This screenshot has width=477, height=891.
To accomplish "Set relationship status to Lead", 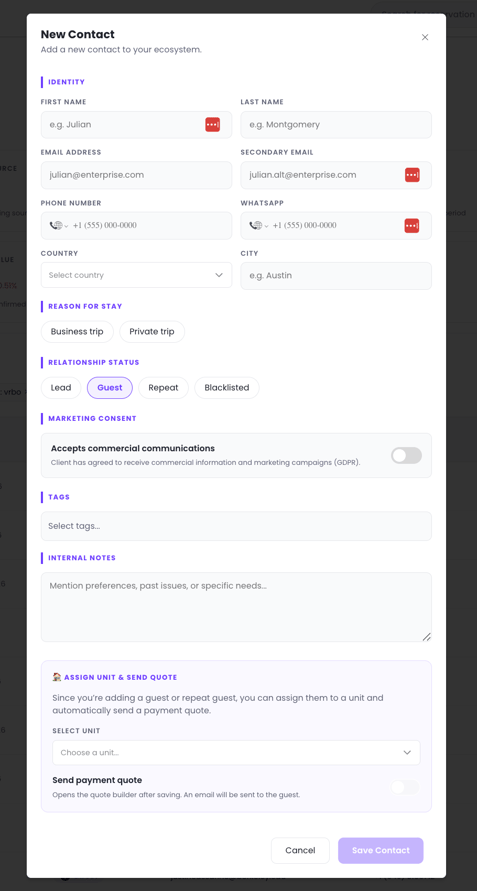I will (61, 388).
